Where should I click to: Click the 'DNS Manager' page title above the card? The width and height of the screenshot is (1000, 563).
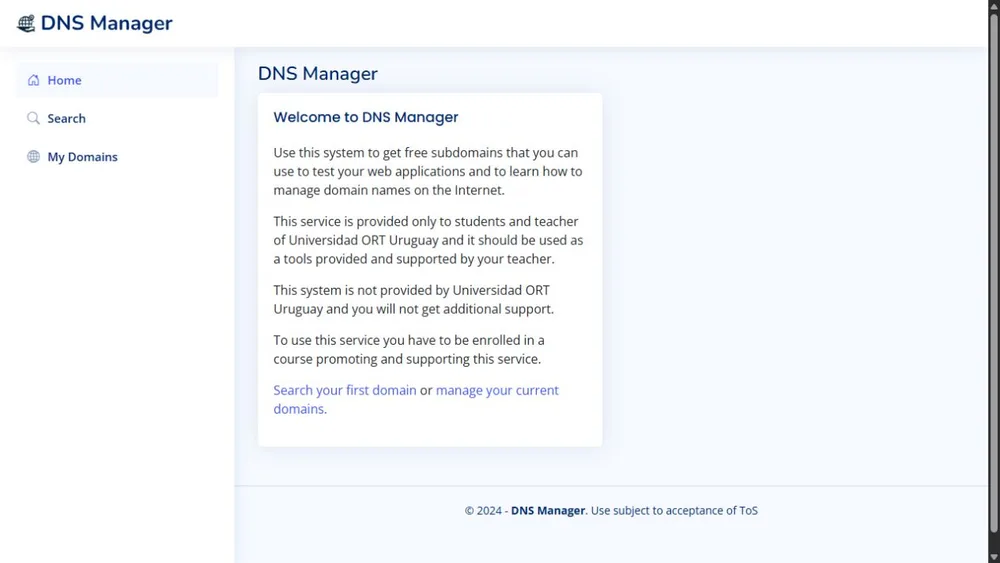(318, 73)
